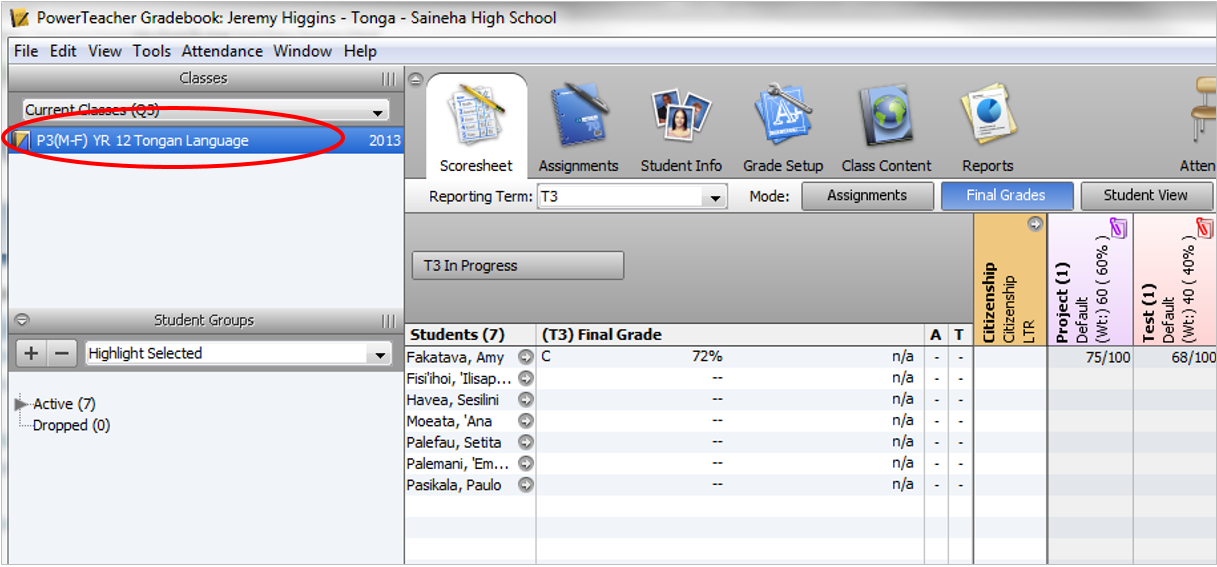
Task: Click the T3 In Progress button
Action: pos(518,266)
